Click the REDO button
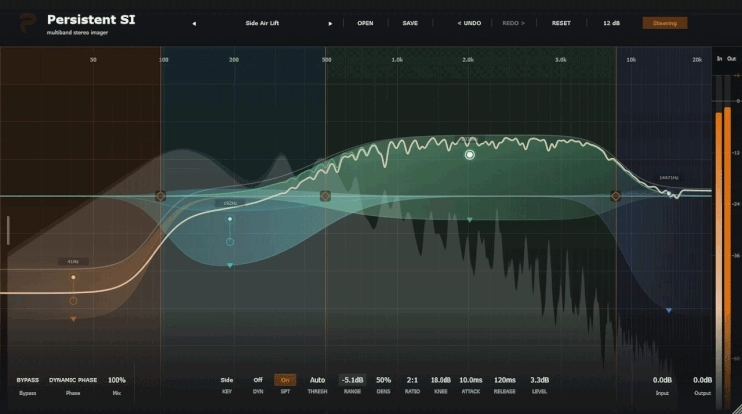The width and height of the screenshot is (742, 414). coord(513,23)
